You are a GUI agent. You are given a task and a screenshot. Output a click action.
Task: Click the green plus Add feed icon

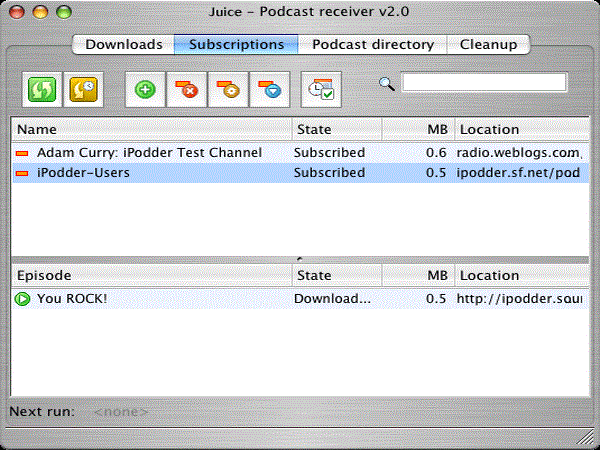tap(145, 89)
